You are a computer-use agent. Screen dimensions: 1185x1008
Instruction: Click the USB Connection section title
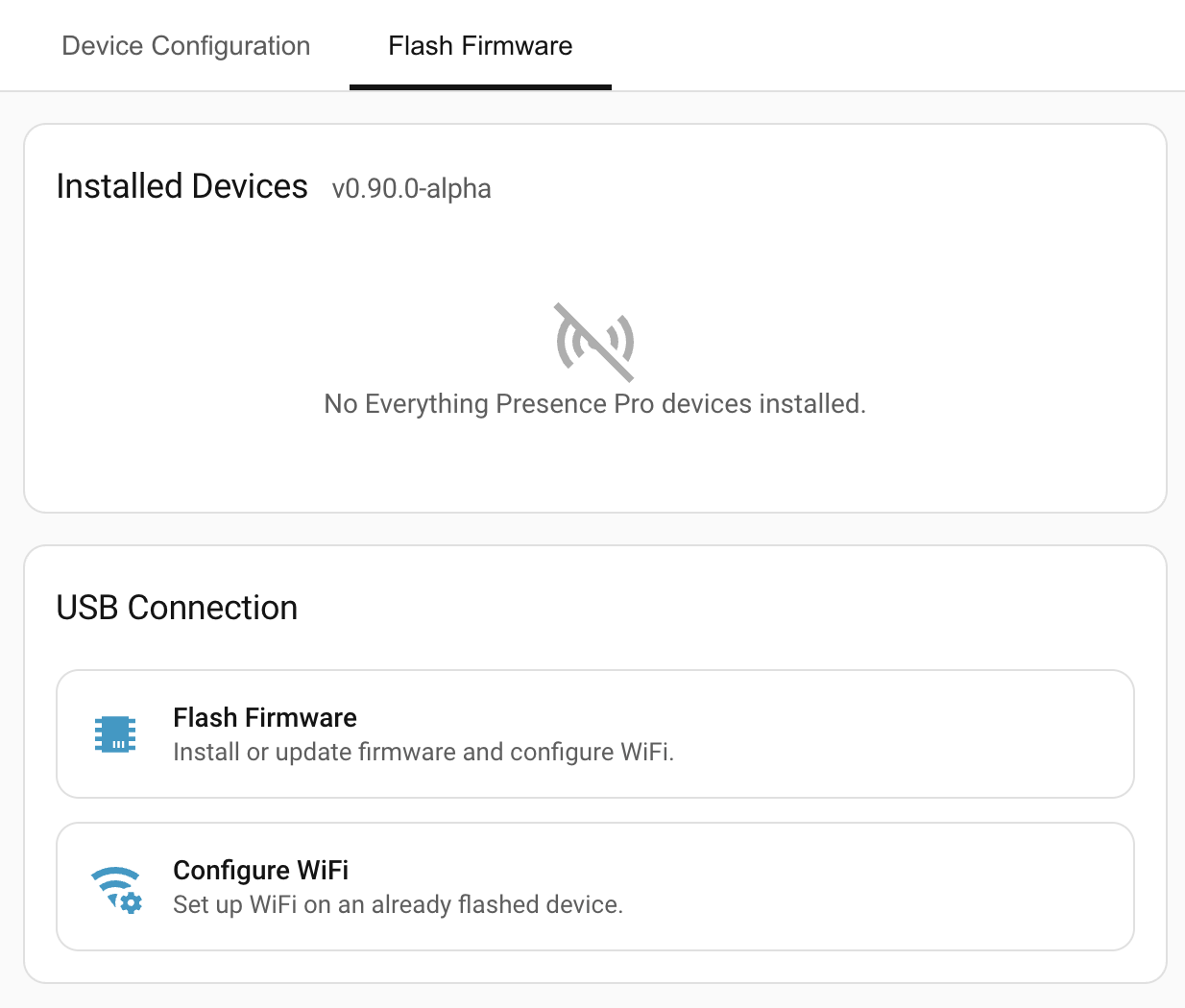coord(177,608)
